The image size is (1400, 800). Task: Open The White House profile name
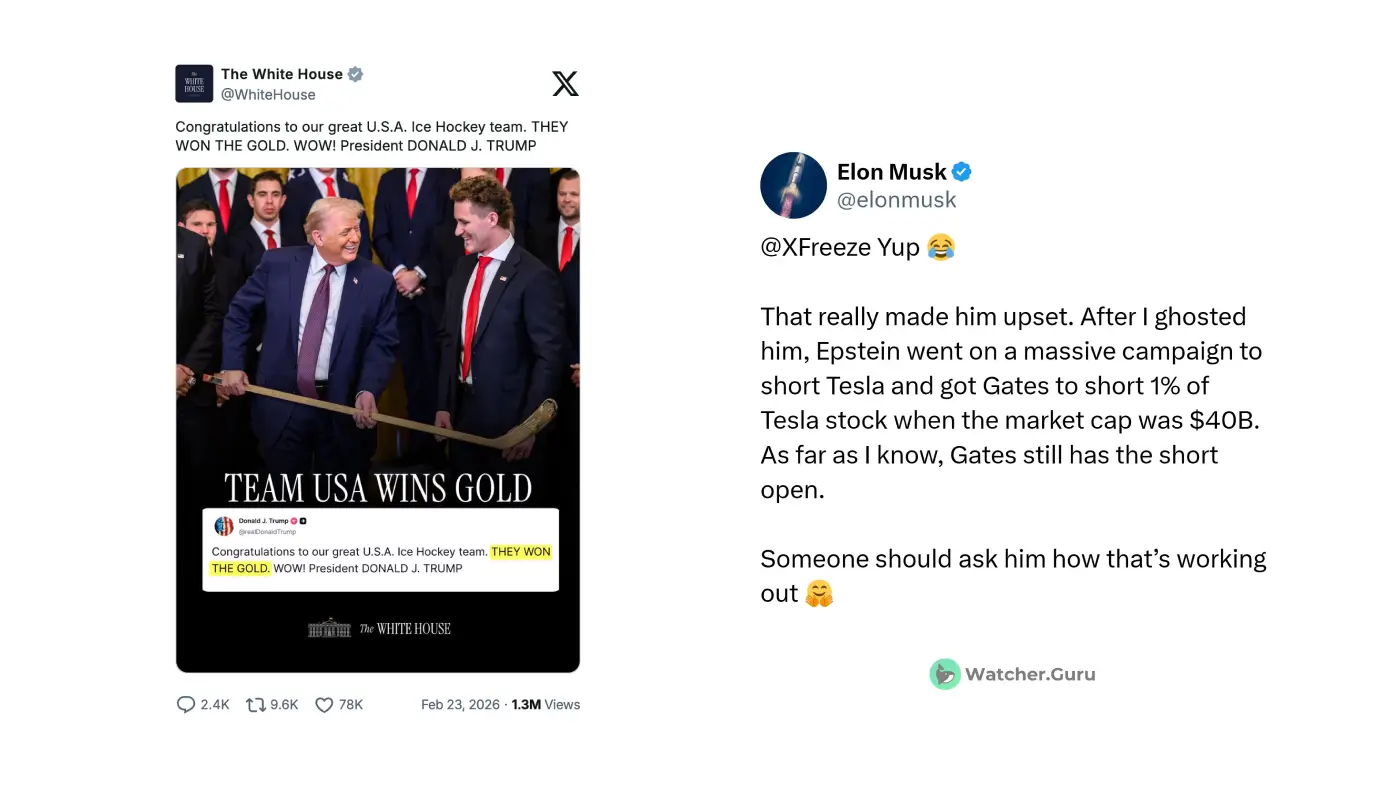pyautogui.click(x=281, y=74)
